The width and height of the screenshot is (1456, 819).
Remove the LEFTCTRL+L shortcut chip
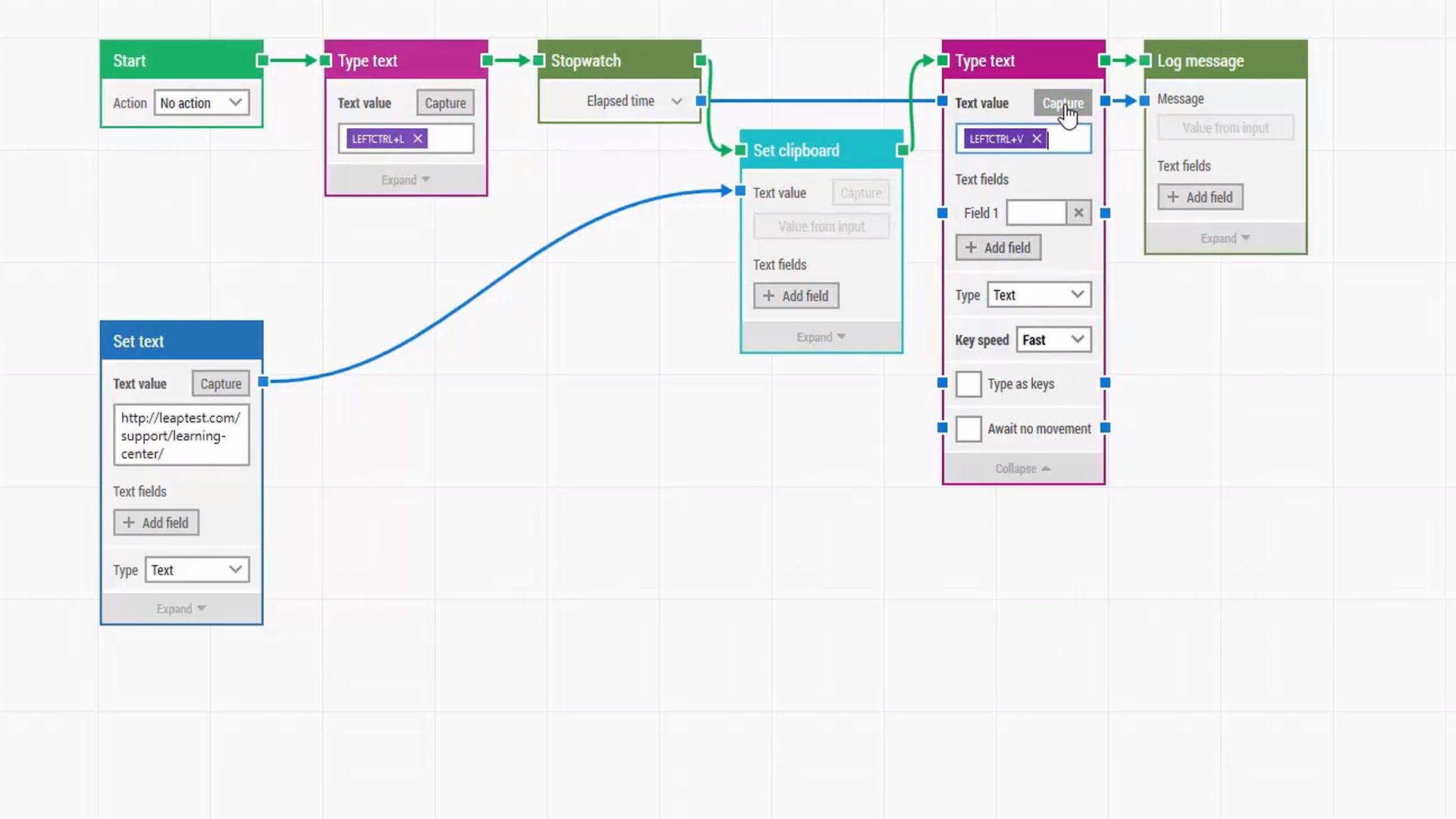417,139
